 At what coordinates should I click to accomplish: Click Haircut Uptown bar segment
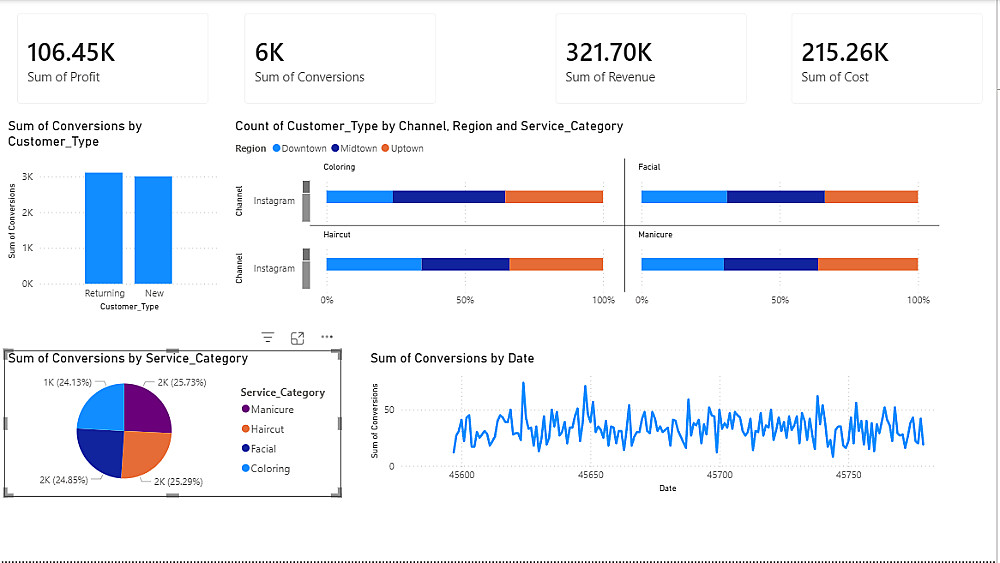click(x=556, y=264)
